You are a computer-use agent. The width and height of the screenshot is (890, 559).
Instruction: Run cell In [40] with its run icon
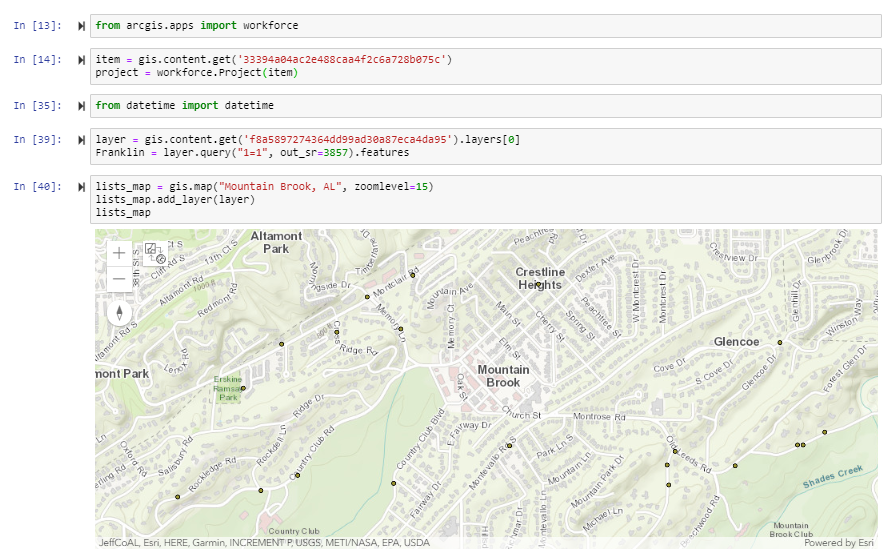point(81,187)
